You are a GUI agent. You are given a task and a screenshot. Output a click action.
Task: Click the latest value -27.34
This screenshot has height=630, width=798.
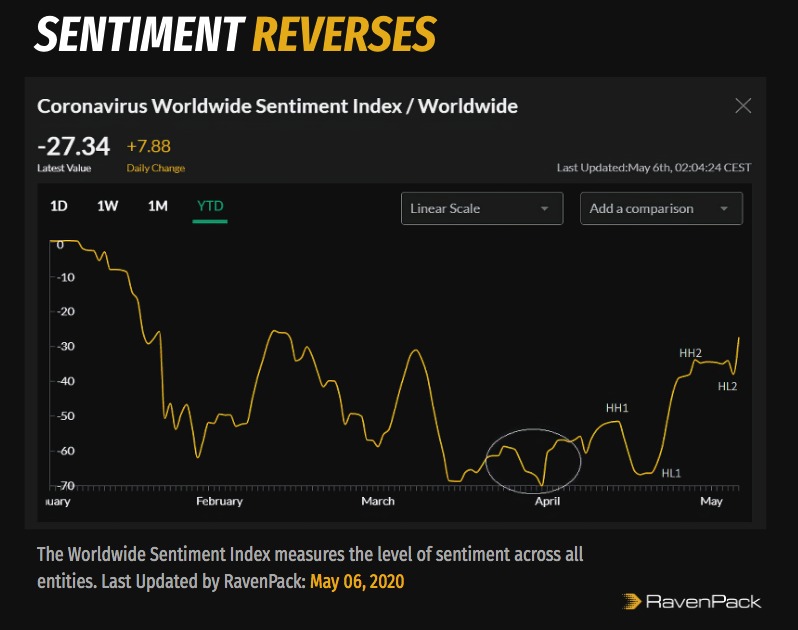pos(73,147)
